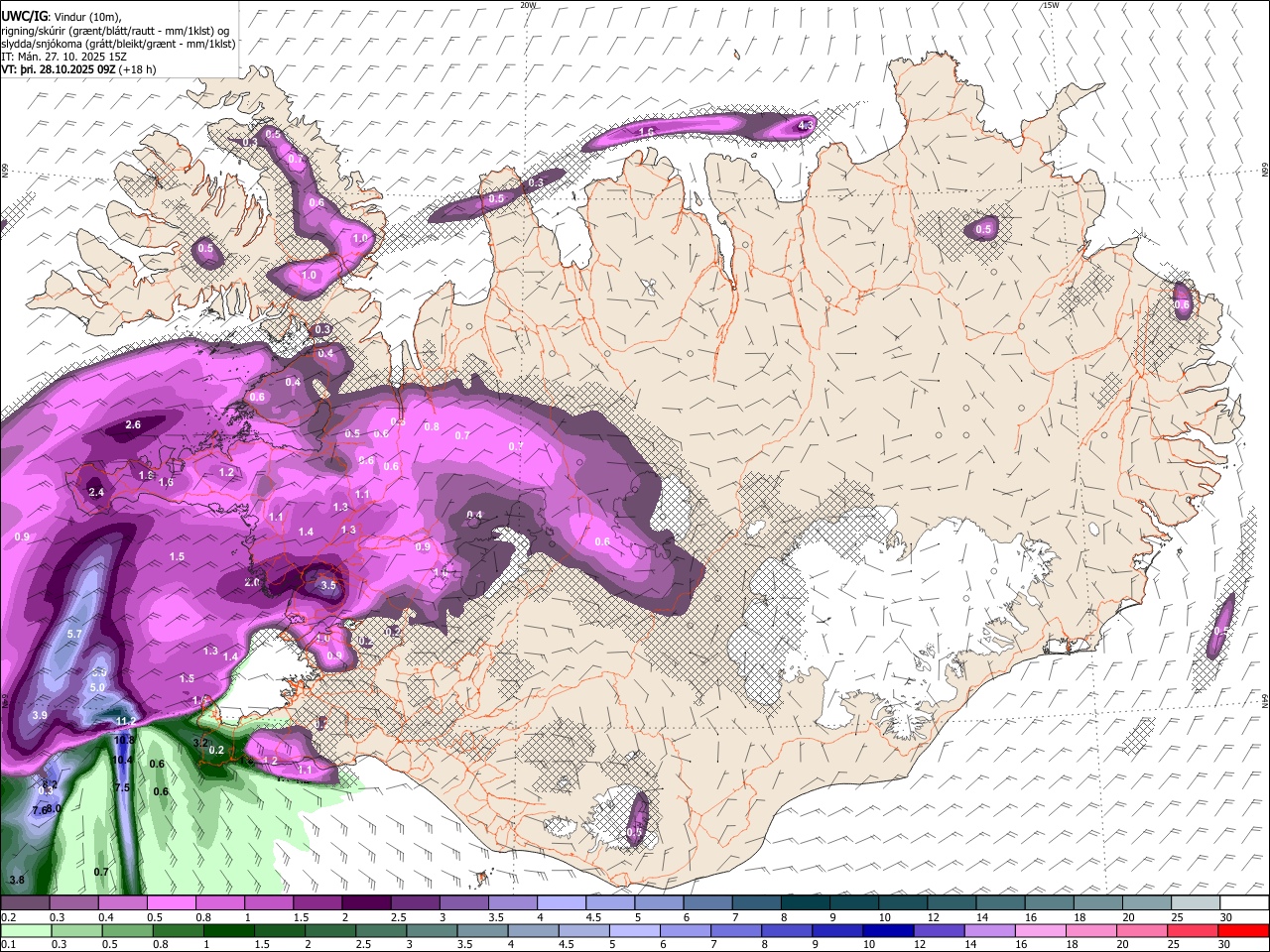Select the snow legend swatch between 25 and 30
Viewport: 1270px width, 952px height.
[x=1196, y=902]
